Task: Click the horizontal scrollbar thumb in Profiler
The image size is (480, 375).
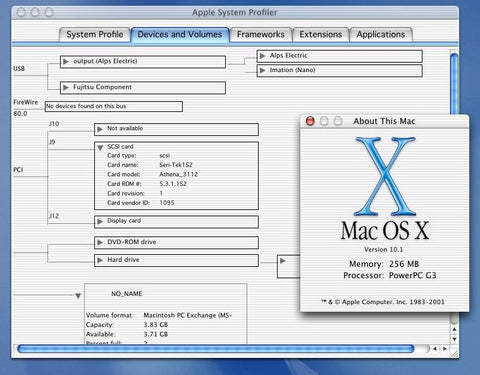Action: coord(216,349)
